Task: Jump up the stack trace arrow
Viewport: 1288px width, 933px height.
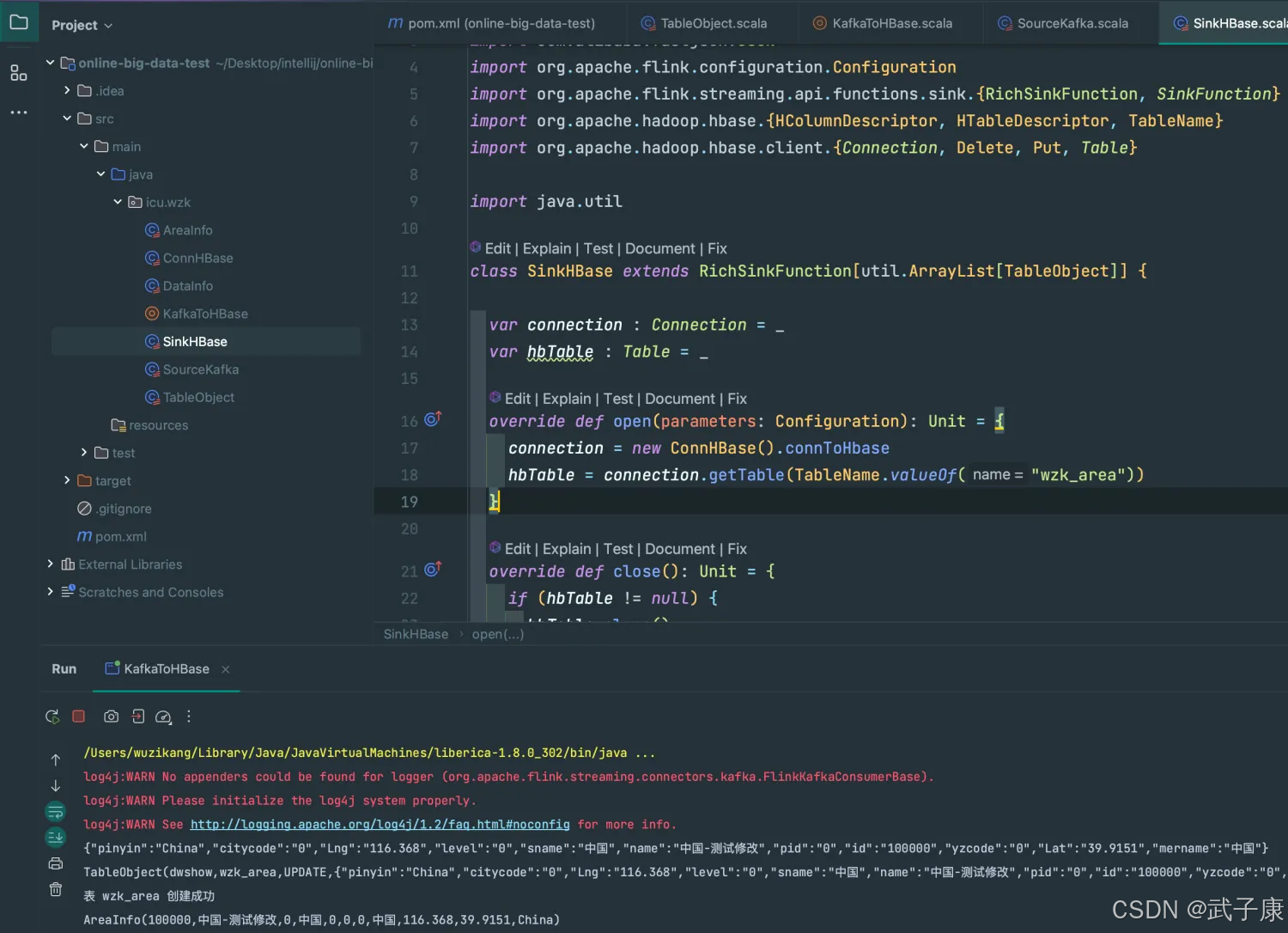Action: [56, 759]
